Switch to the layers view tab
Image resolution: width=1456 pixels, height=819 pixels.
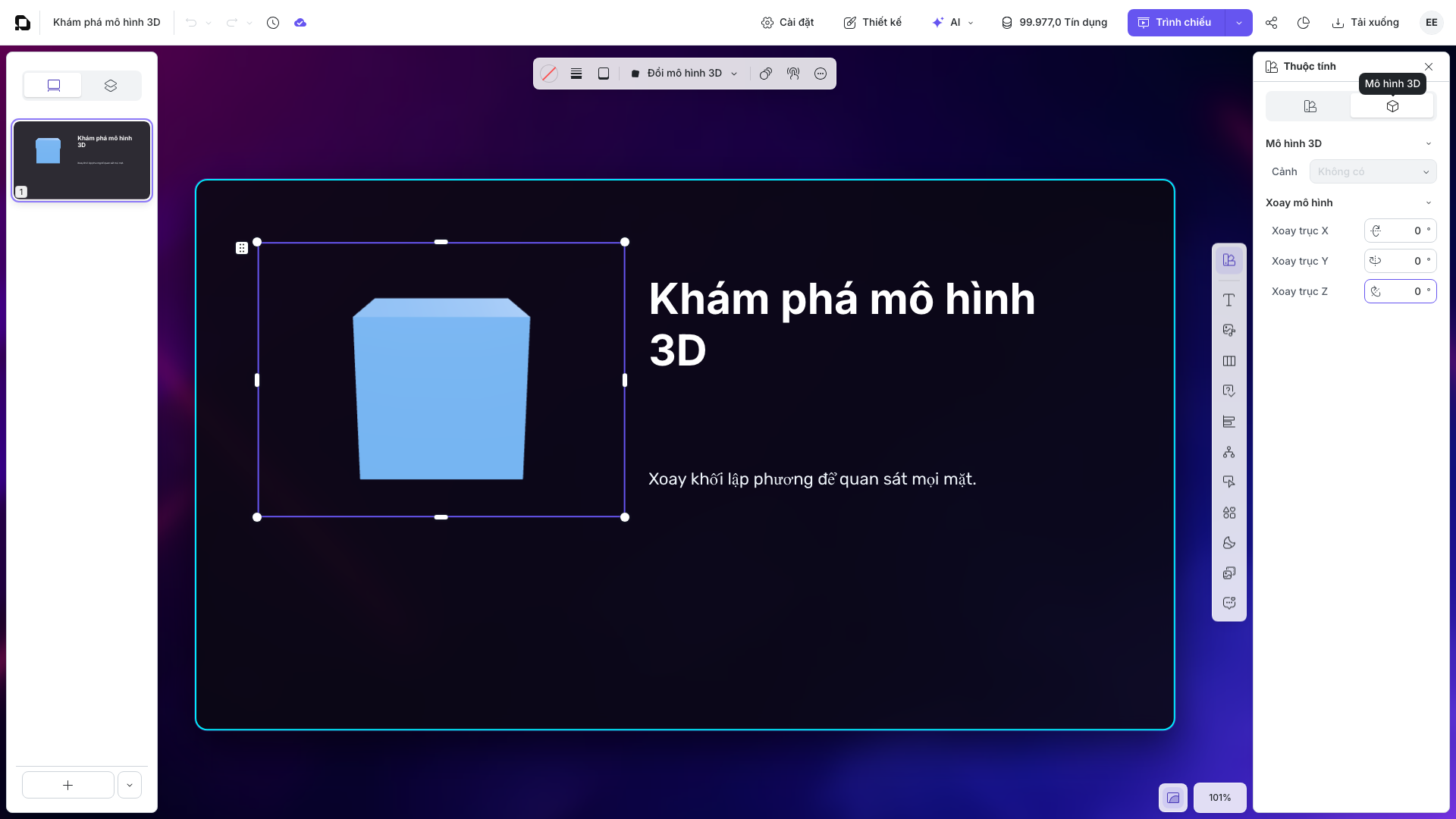click(x=111, y=86)
